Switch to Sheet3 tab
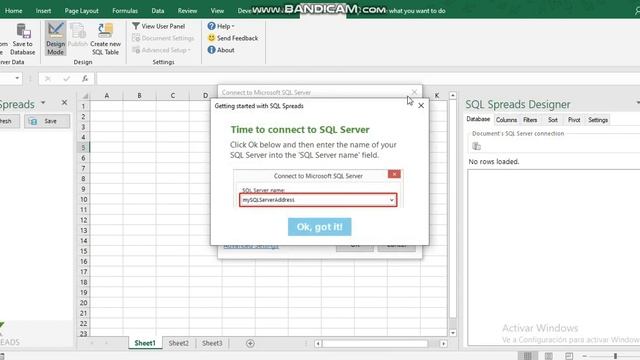This screenshot has height=360, width=640. point(212,343)
